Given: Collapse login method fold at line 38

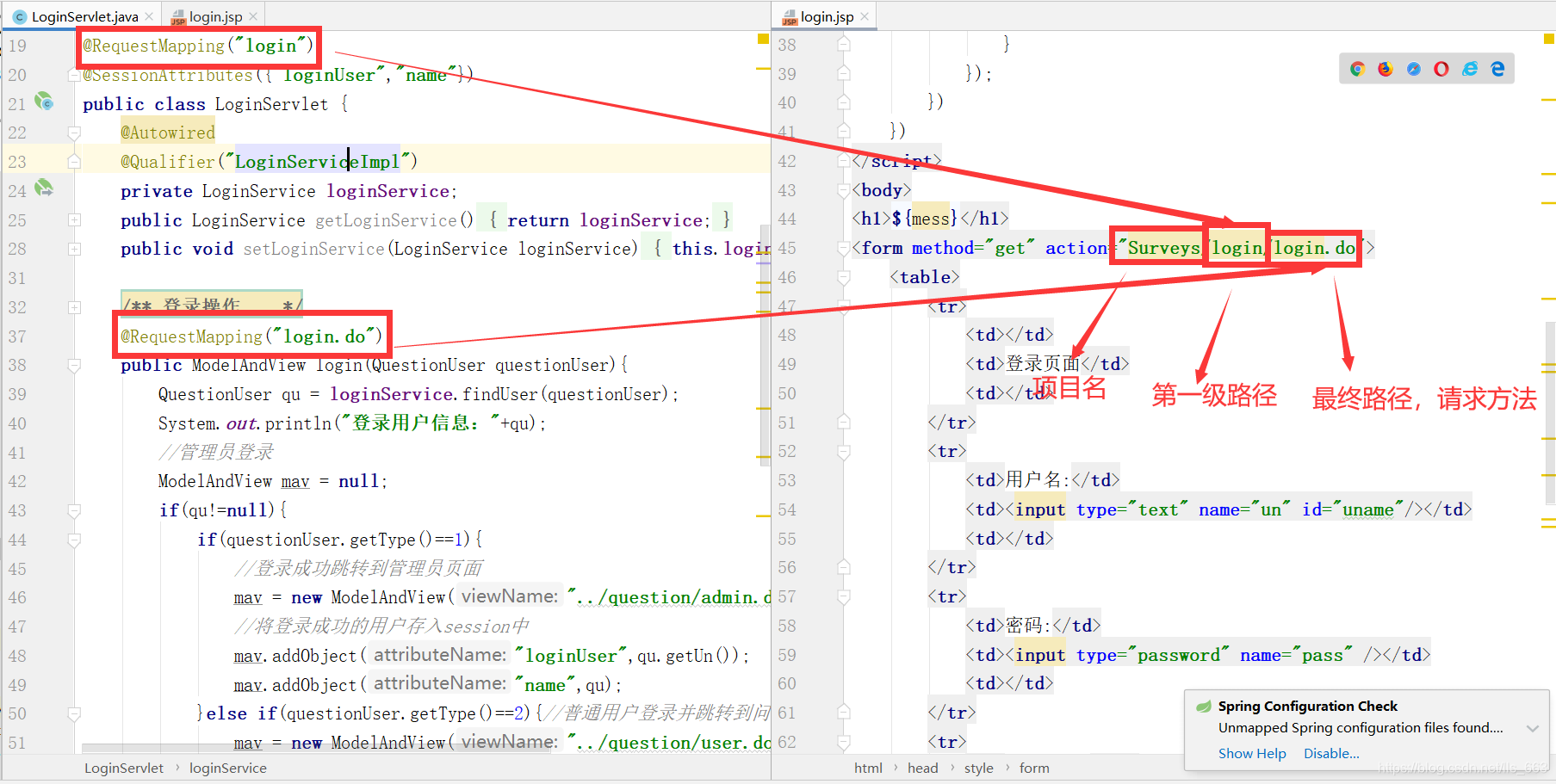Looking at the screenshot, I should pyautogui.click(x=74, y=366).
